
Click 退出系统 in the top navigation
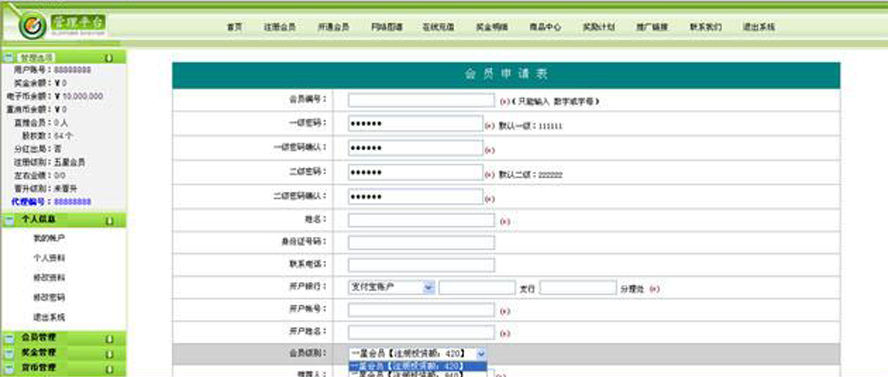pos(759,27)
